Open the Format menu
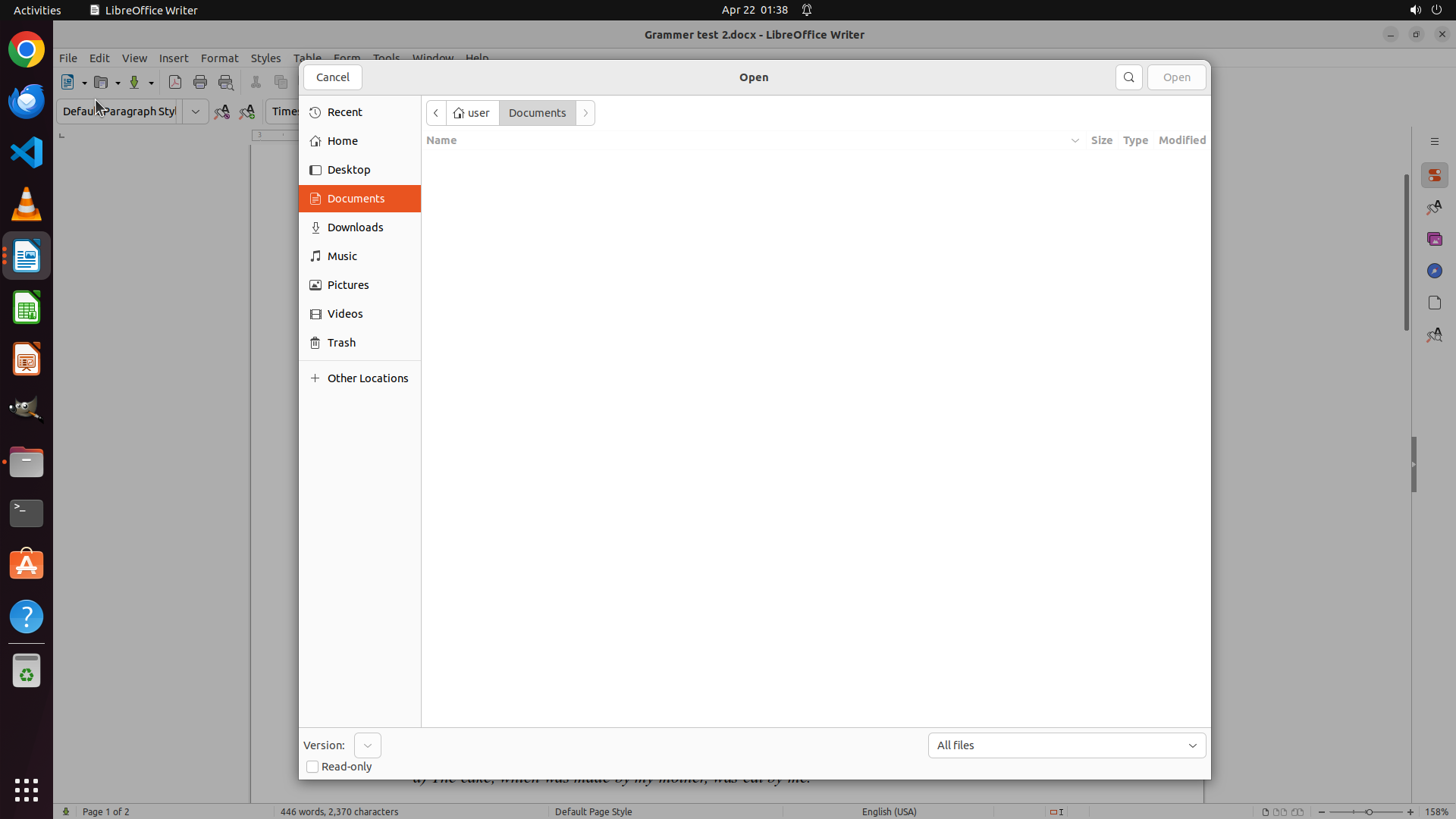1456x819 pixels. 219,58
